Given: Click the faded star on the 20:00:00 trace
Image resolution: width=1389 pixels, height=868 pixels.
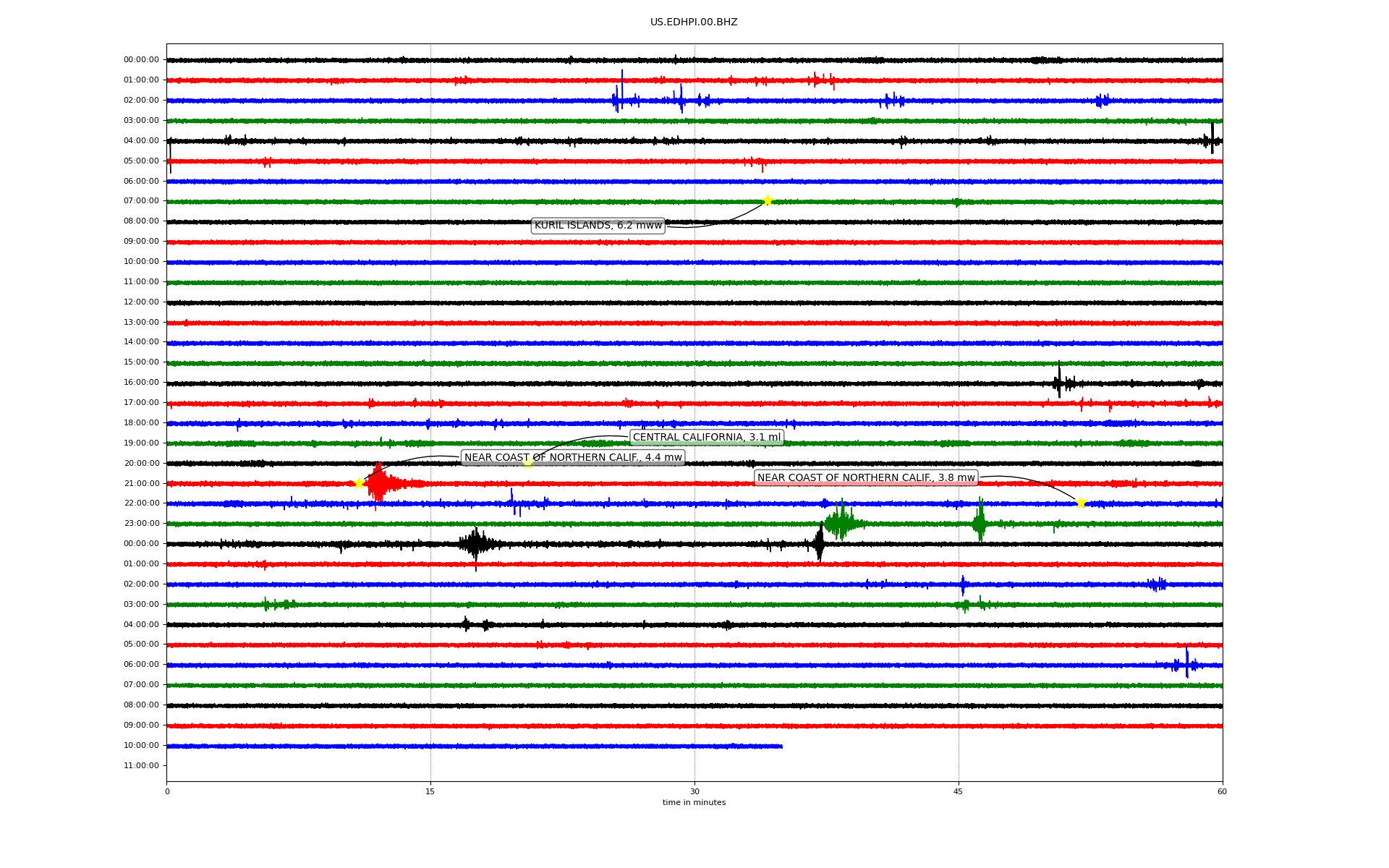Looking at the screenshot, I should click(x=527, y=463).
